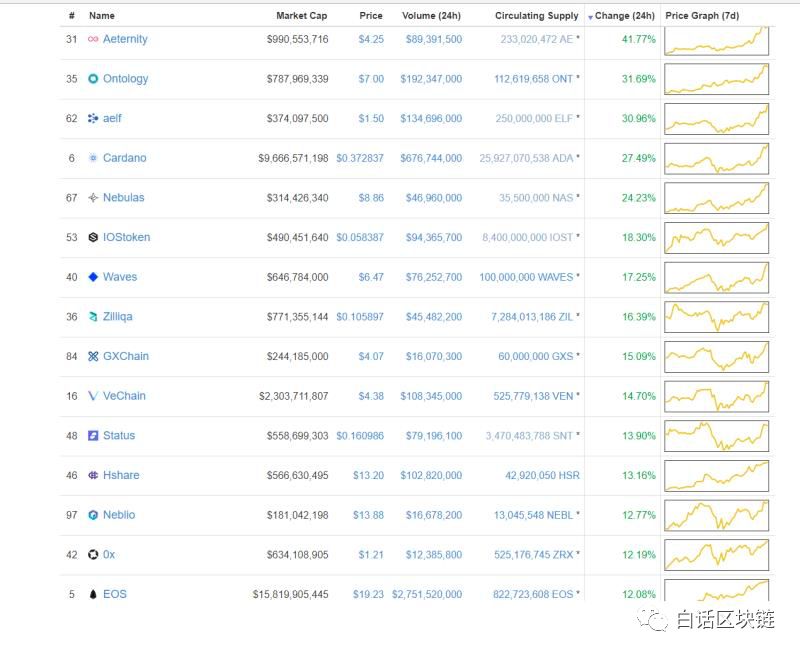Screen dimensions: 800x654
Task: Open the VeChain coin page link
Action: (x=124, y=396)
